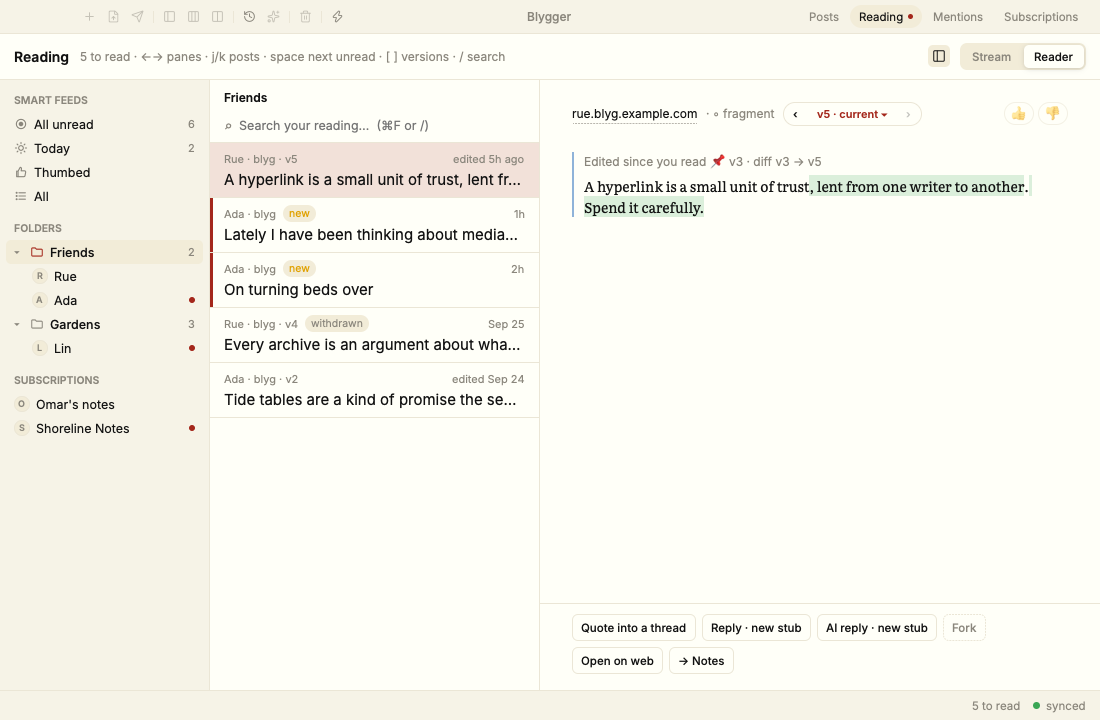Go to previous version with left chevron

pos(796,114)
